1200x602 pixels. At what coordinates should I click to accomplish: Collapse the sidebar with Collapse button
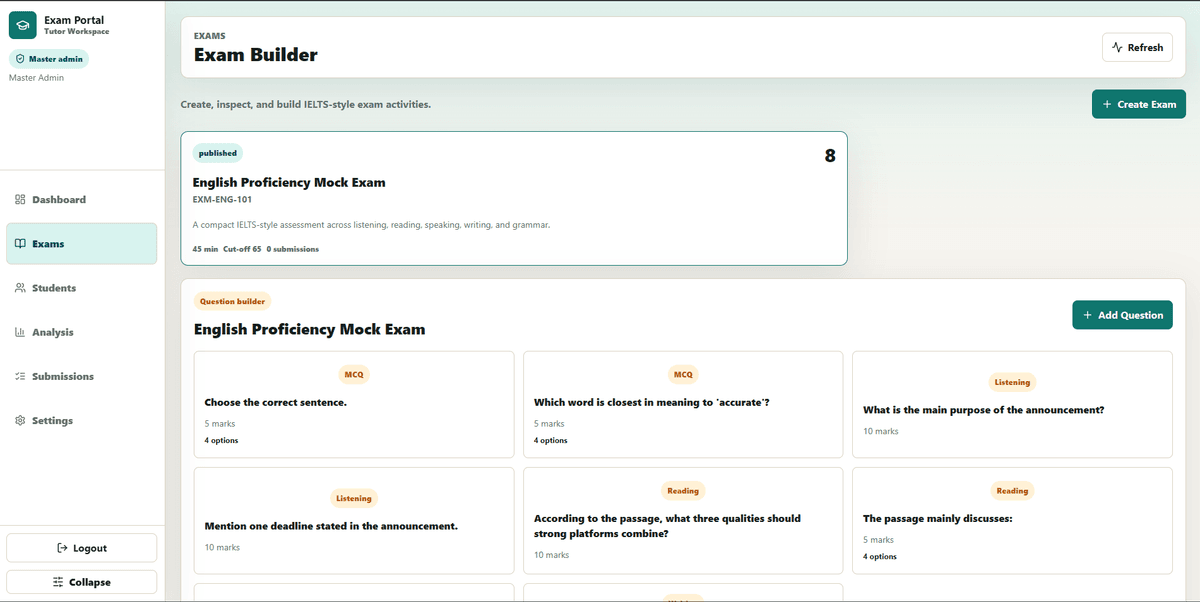point(81,582)
